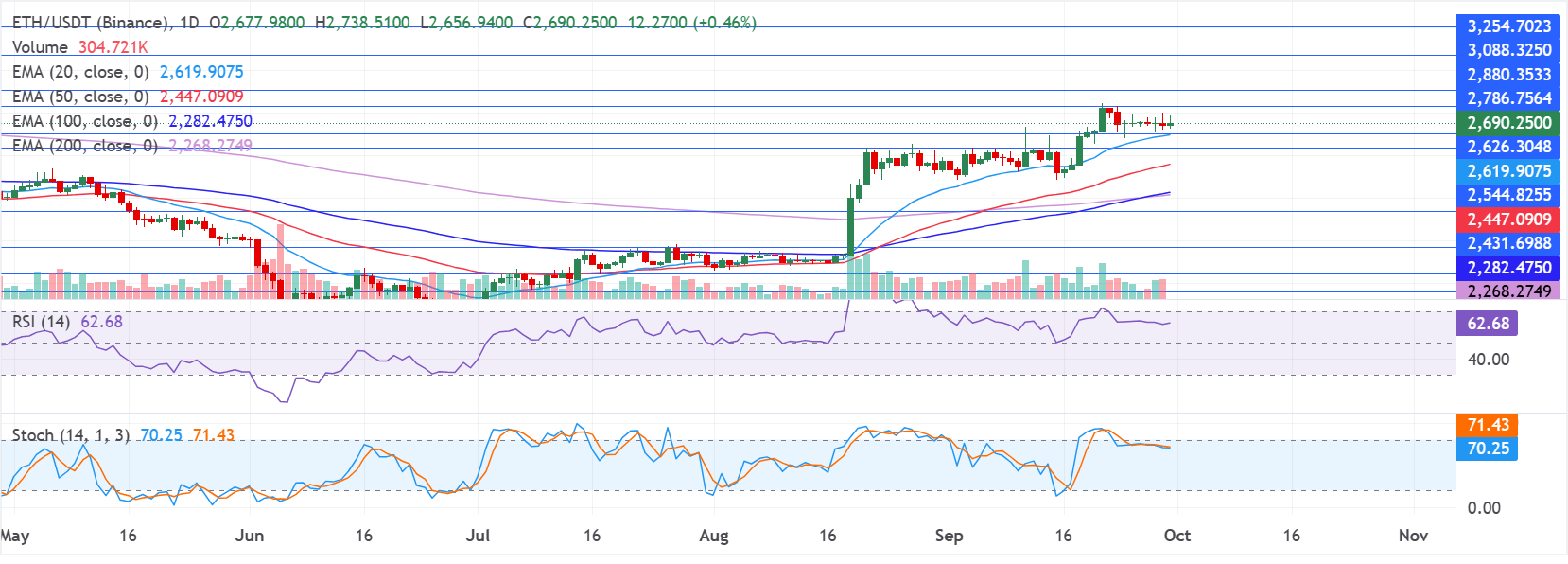Viewport: 1568px width, 564px height.
Task: Click the 3,088.3250 price level label
Action: point(1508,50)
